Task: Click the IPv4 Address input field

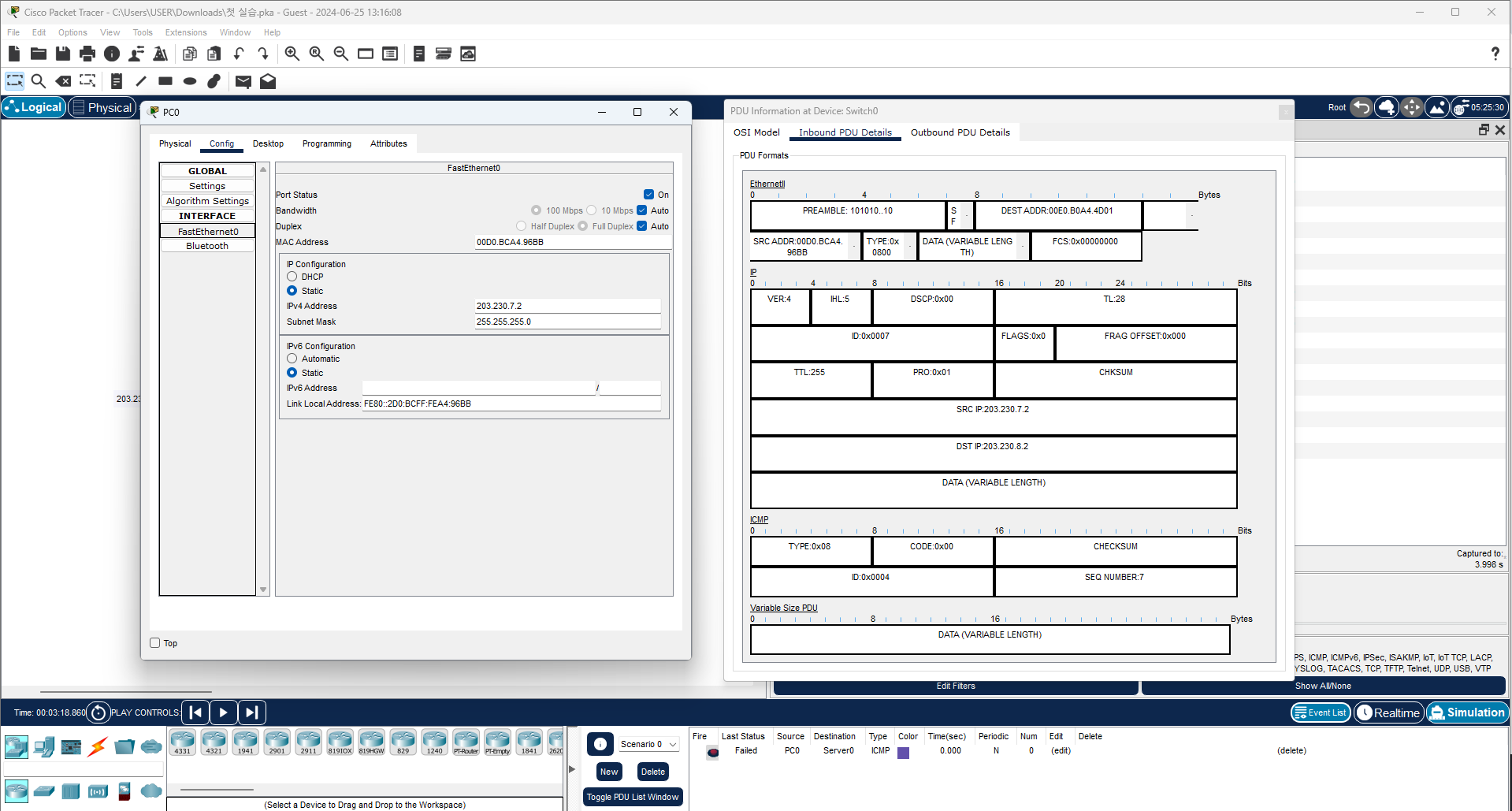Action: 567,306
